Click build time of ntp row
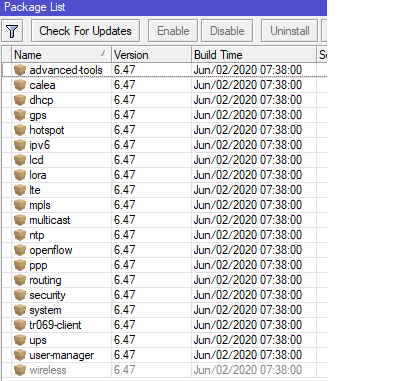The image size is (396, 381). pyautogui.click(x=248, y=235)
